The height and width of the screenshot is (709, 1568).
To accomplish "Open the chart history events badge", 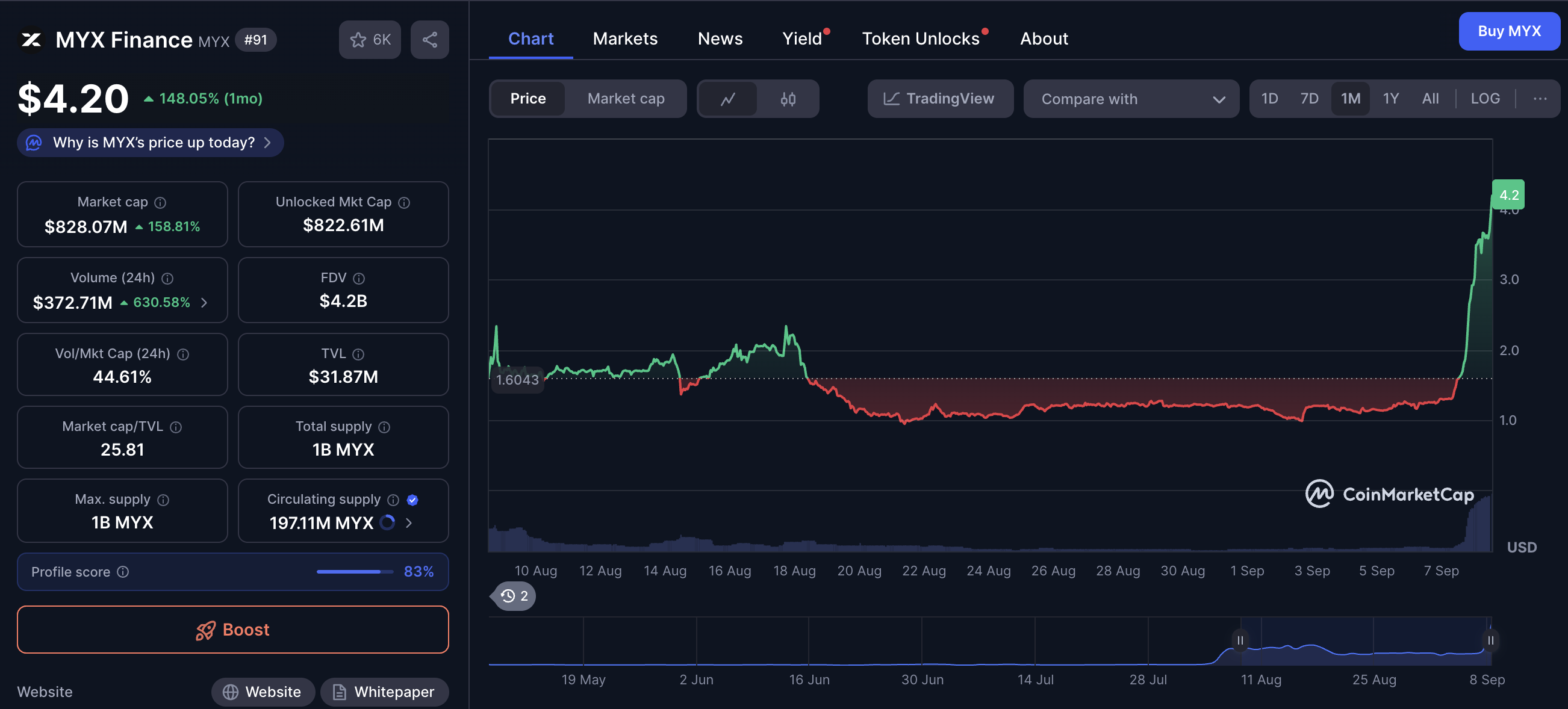I will click(x=514, y=596).
